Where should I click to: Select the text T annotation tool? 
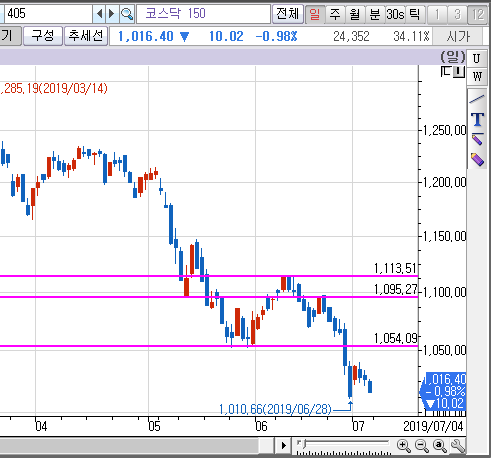pyautogui.click(x=477, y=119)
